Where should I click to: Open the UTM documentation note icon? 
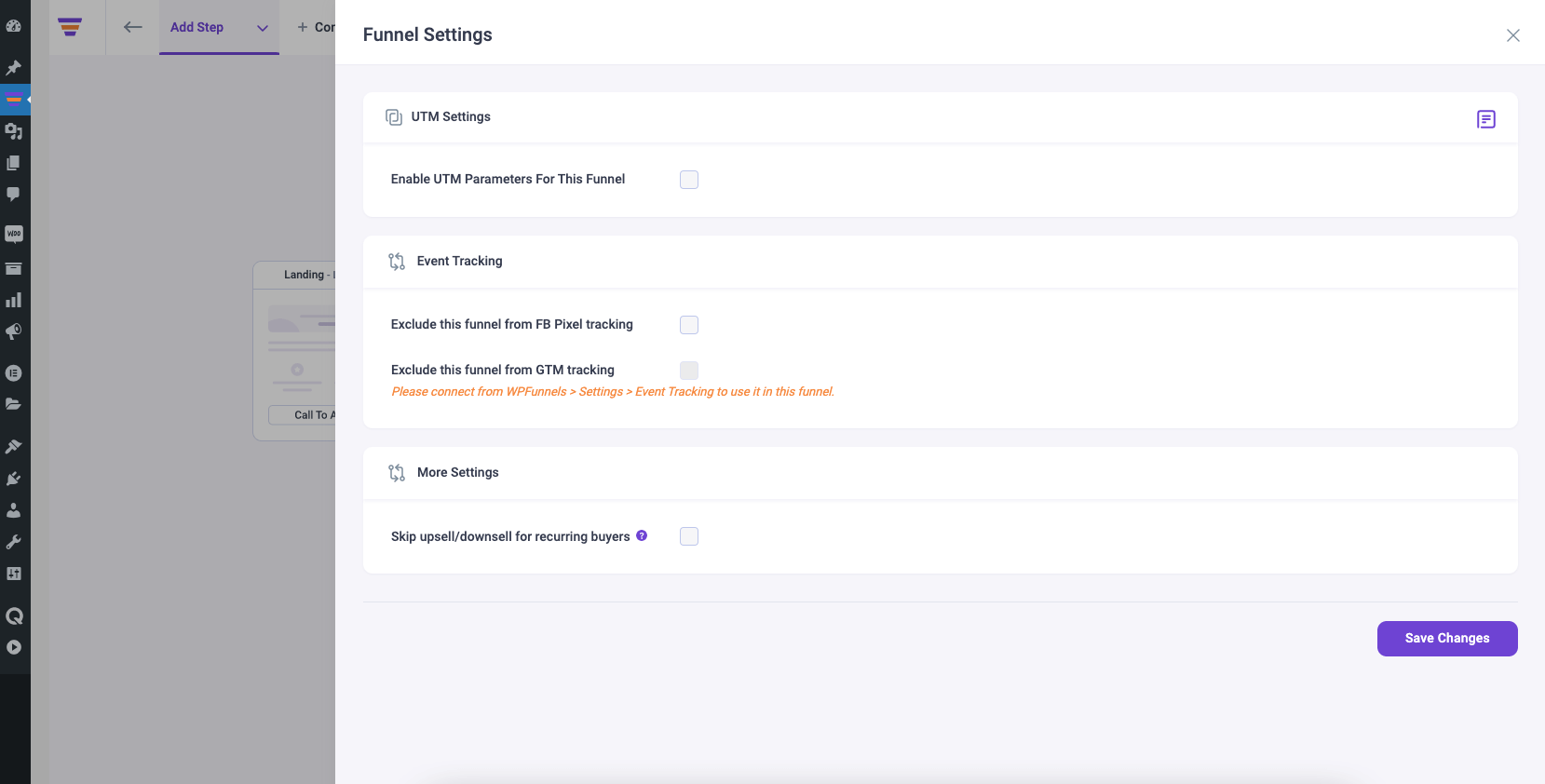pos(1486,119)
